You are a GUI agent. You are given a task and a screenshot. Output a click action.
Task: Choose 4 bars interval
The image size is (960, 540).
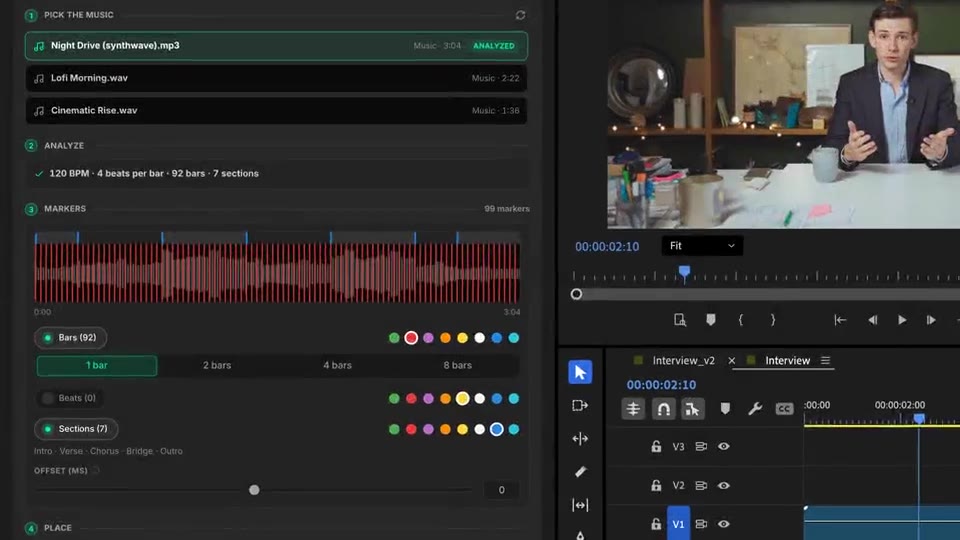(x=337, y=366)
